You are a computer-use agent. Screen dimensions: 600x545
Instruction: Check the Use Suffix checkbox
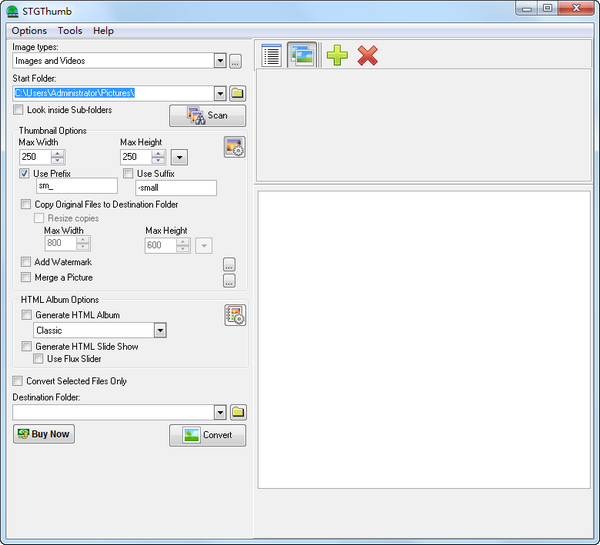(128, 173)
